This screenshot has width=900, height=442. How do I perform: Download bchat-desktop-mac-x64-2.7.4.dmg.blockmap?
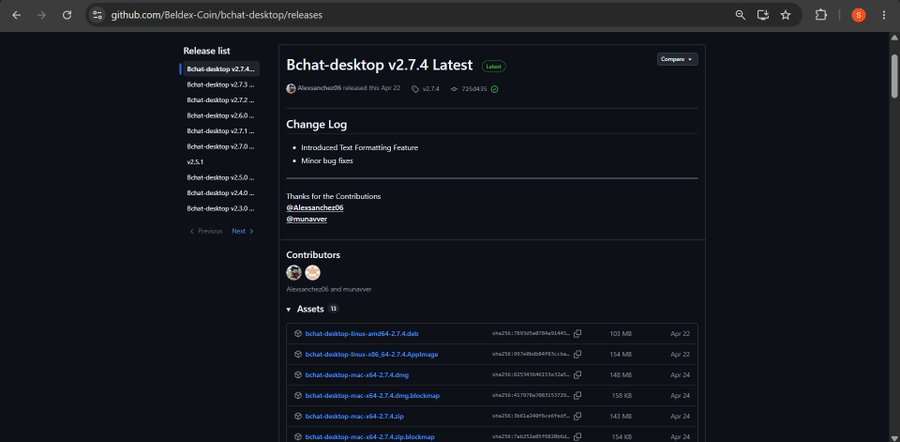point(373,396)
